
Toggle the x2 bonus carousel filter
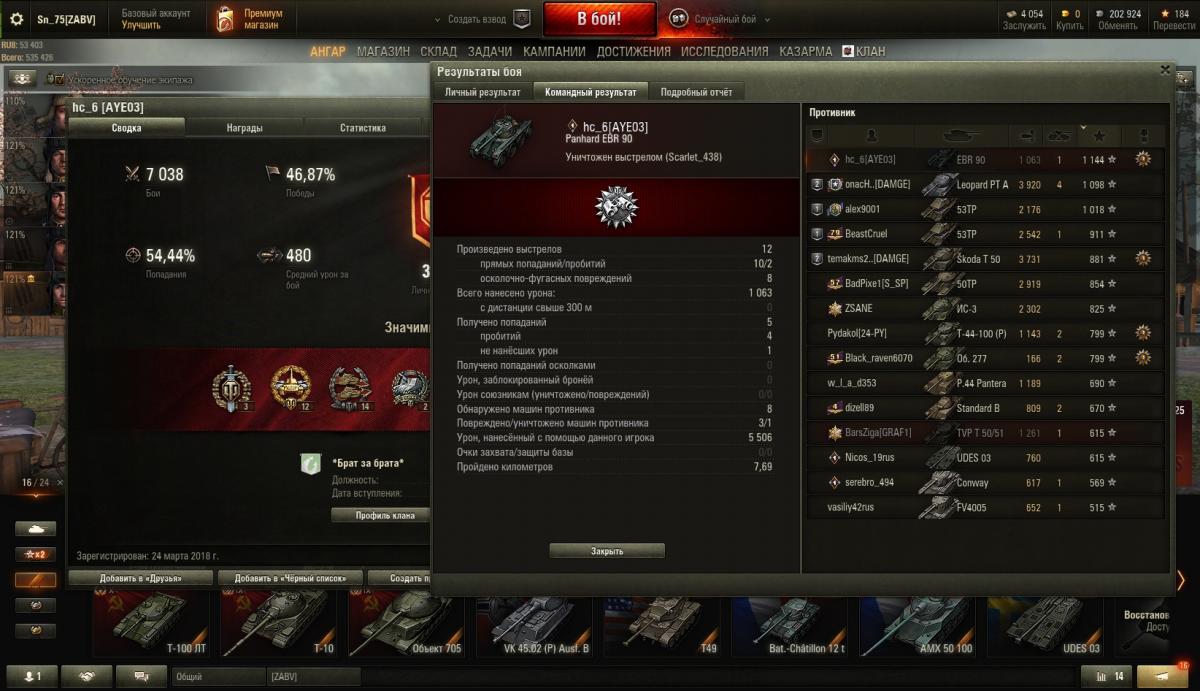pyautogui.click(x=36, y=554)
